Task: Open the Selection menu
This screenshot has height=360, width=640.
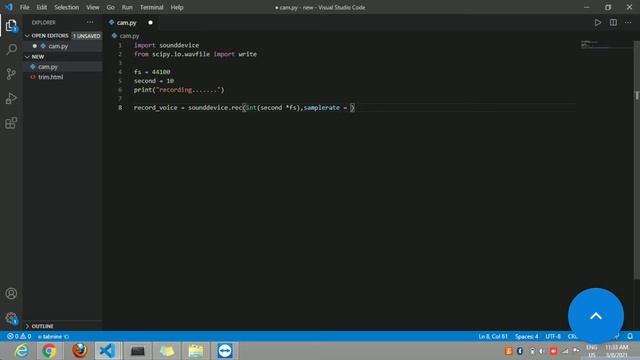Action: pyautogui.click(x=67, y=7)
